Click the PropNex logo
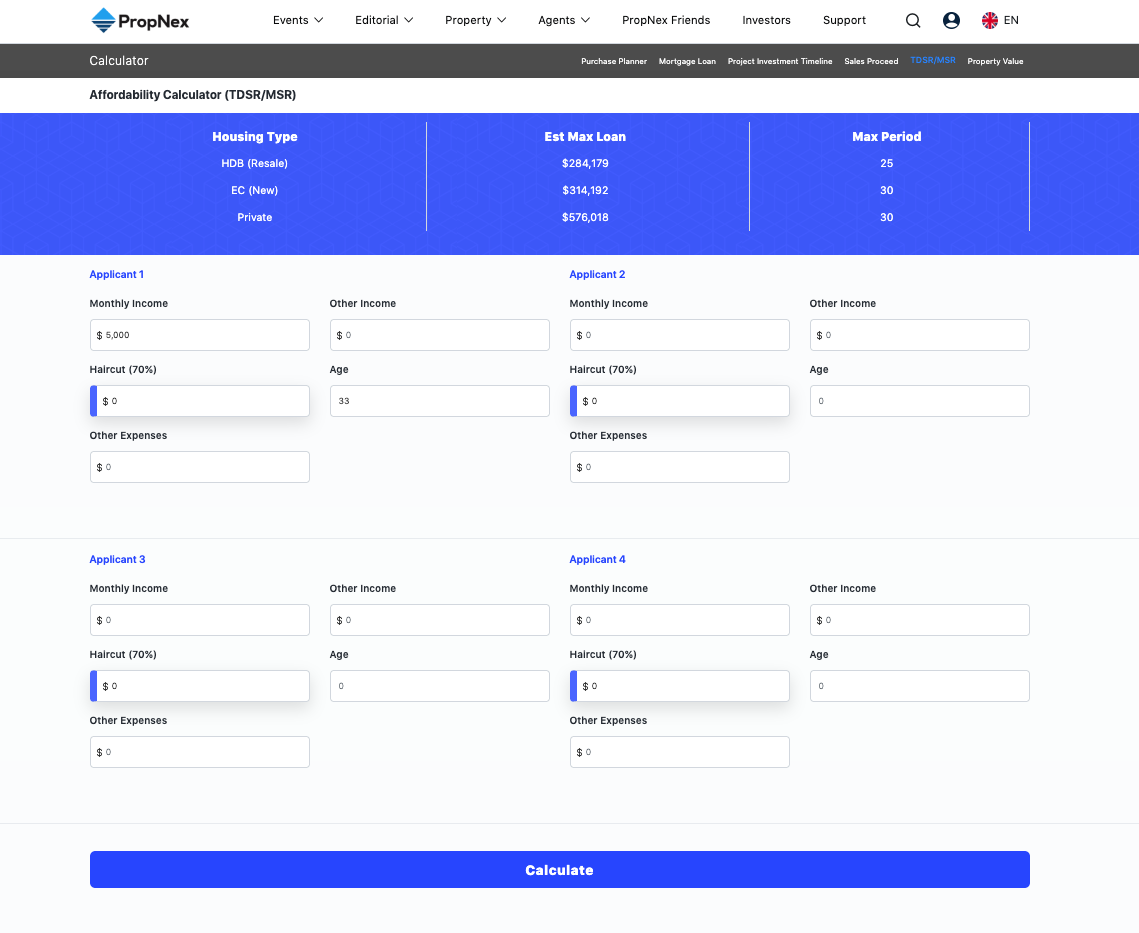The width and height of the screenshot is (1139, 933). [x=140, y=20]
